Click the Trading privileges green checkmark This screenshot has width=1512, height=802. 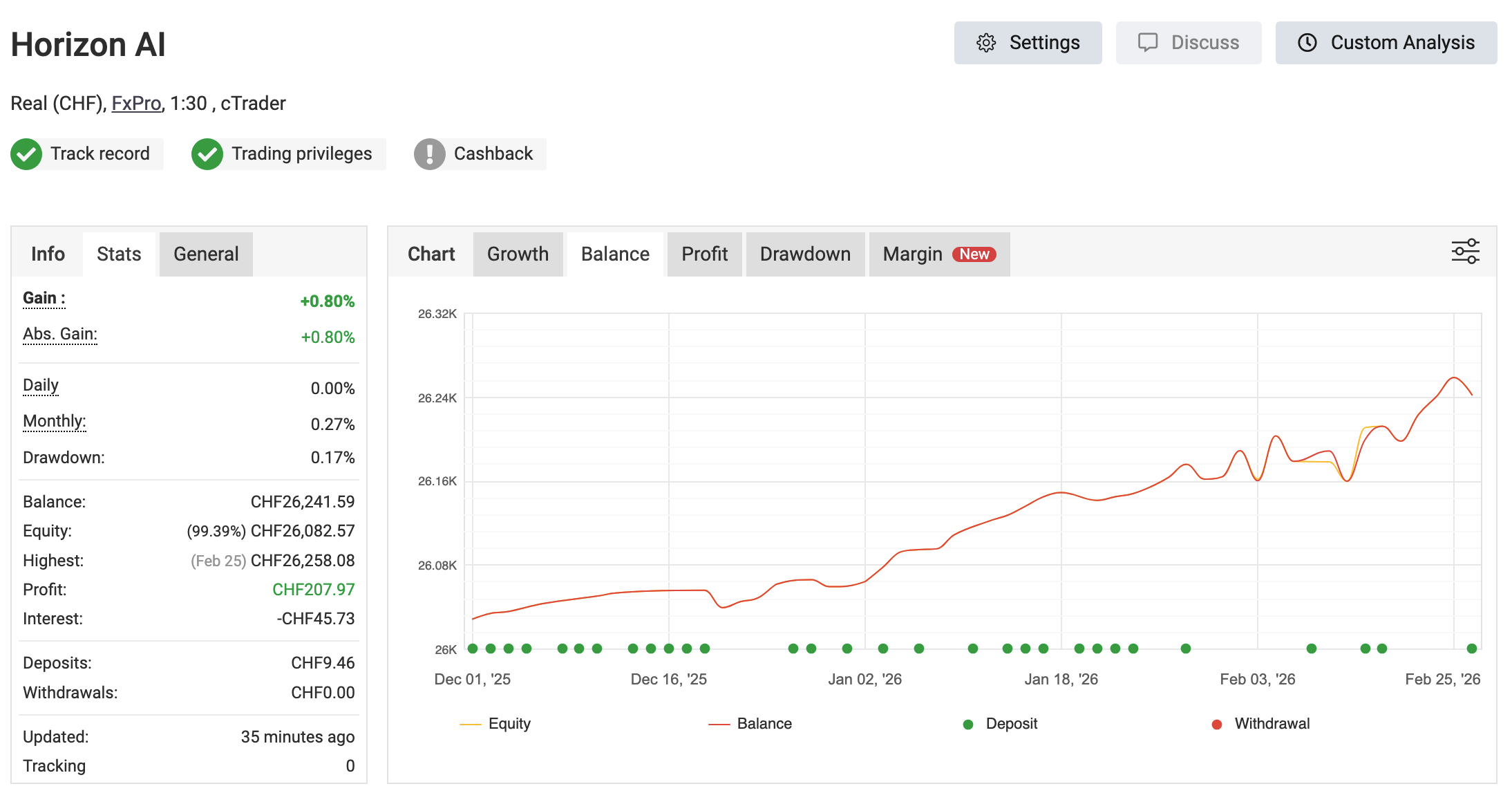207,153
